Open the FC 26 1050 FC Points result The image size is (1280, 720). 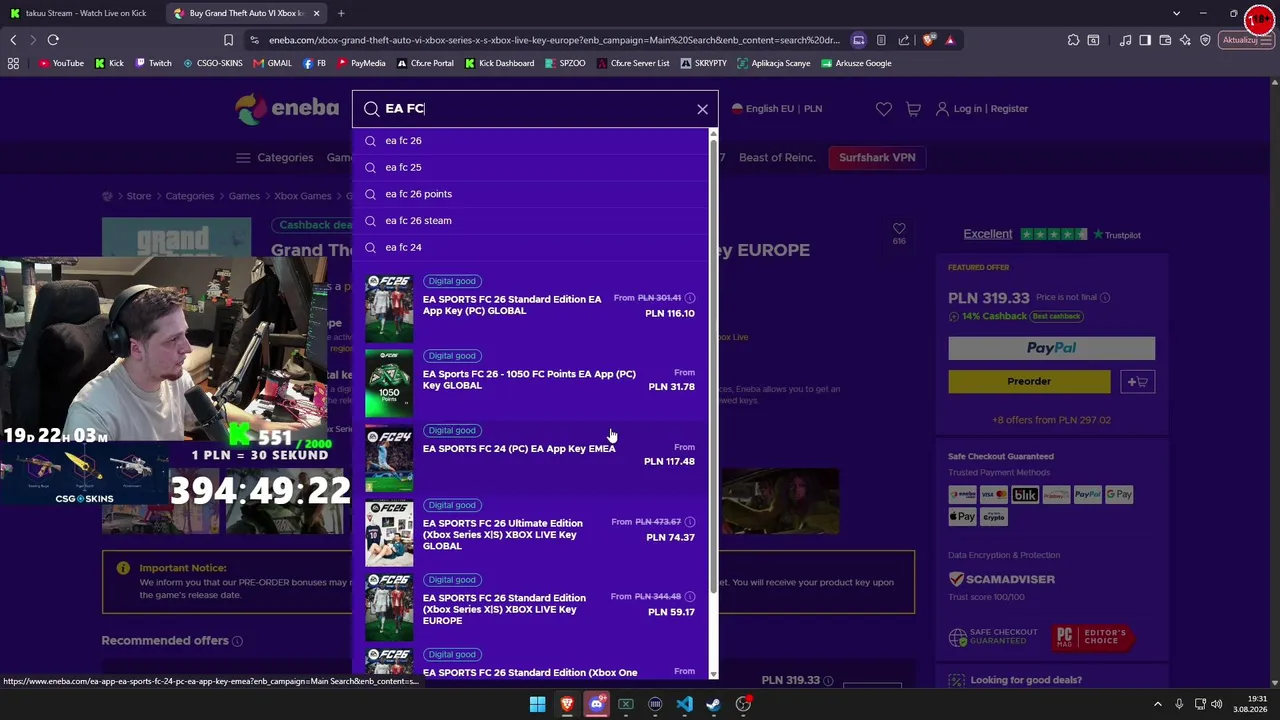coord(531,381)
